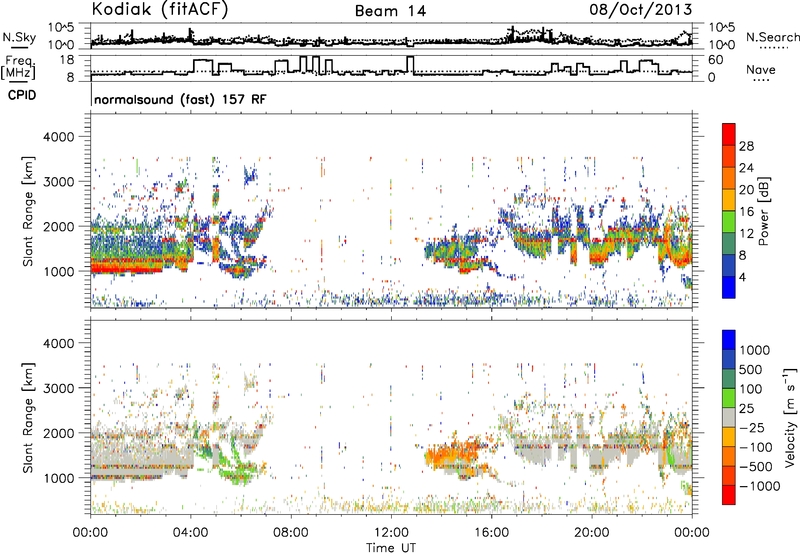Click the velocity colorbar tick label '100'

pos(751,389)
